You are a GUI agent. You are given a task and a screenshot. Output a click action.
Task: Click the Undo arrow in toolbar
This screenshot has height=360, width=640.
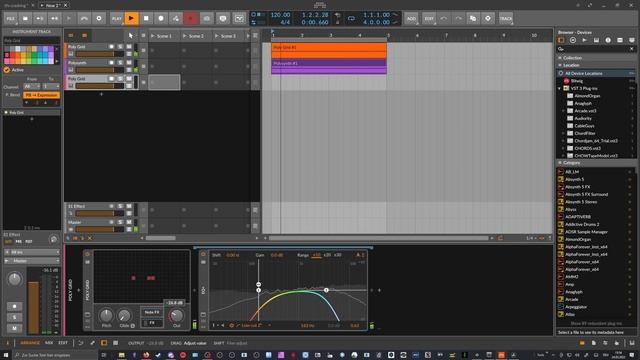coord(444,18)
